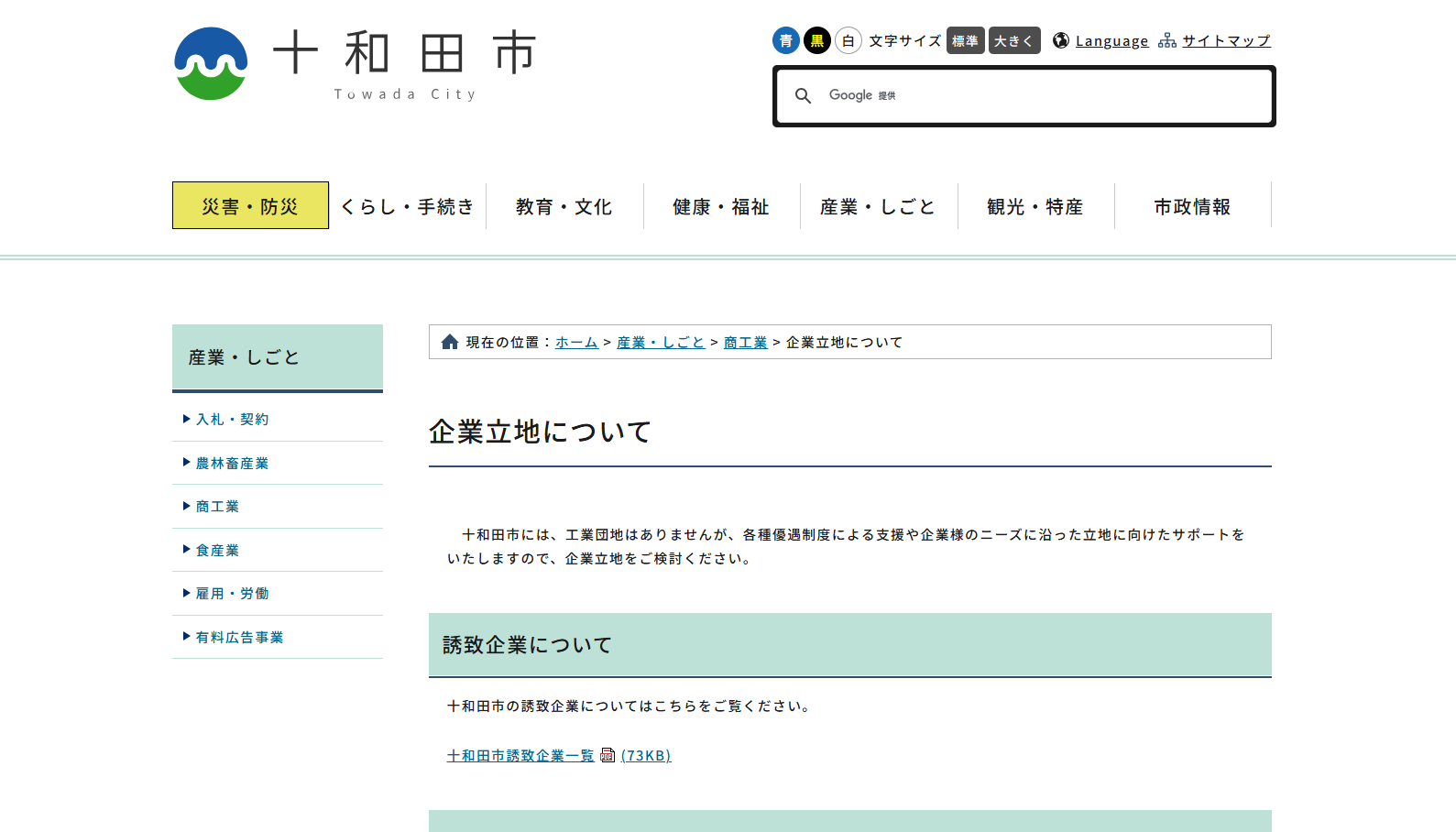The height and width of the screenshot is (832, 1456).
Task: Click the 産業・しごと sidebar heading
Action: click(x=278, y=357)
